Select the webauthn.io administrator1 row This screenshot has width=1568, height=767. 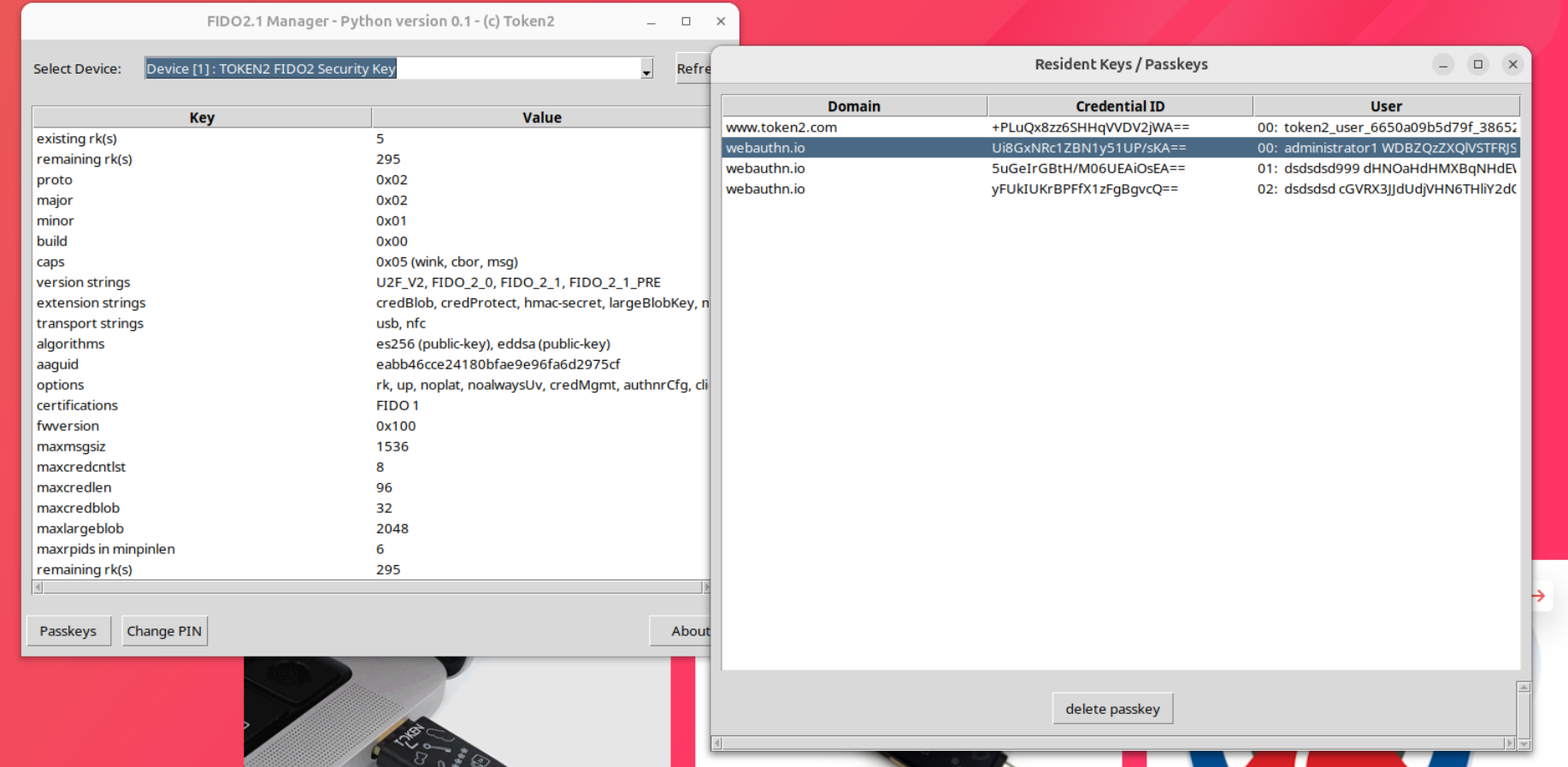pos(1121,148)
